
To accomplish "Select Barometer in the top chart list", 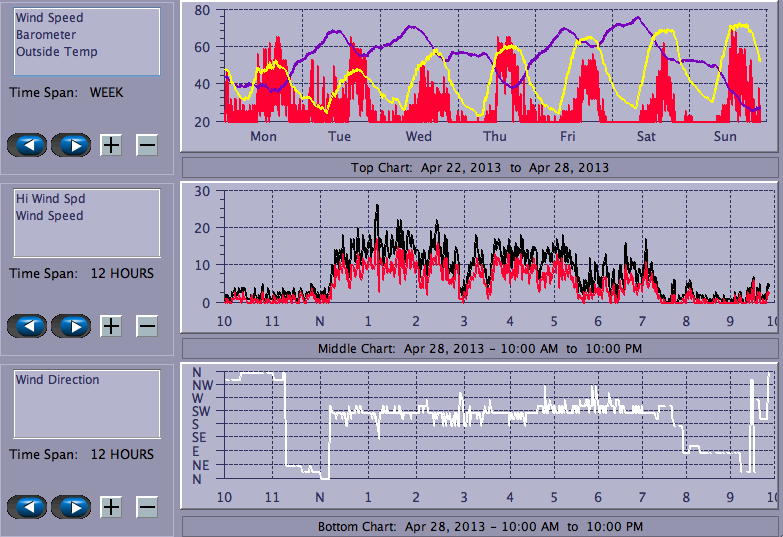I will click(x=46, y=35).
